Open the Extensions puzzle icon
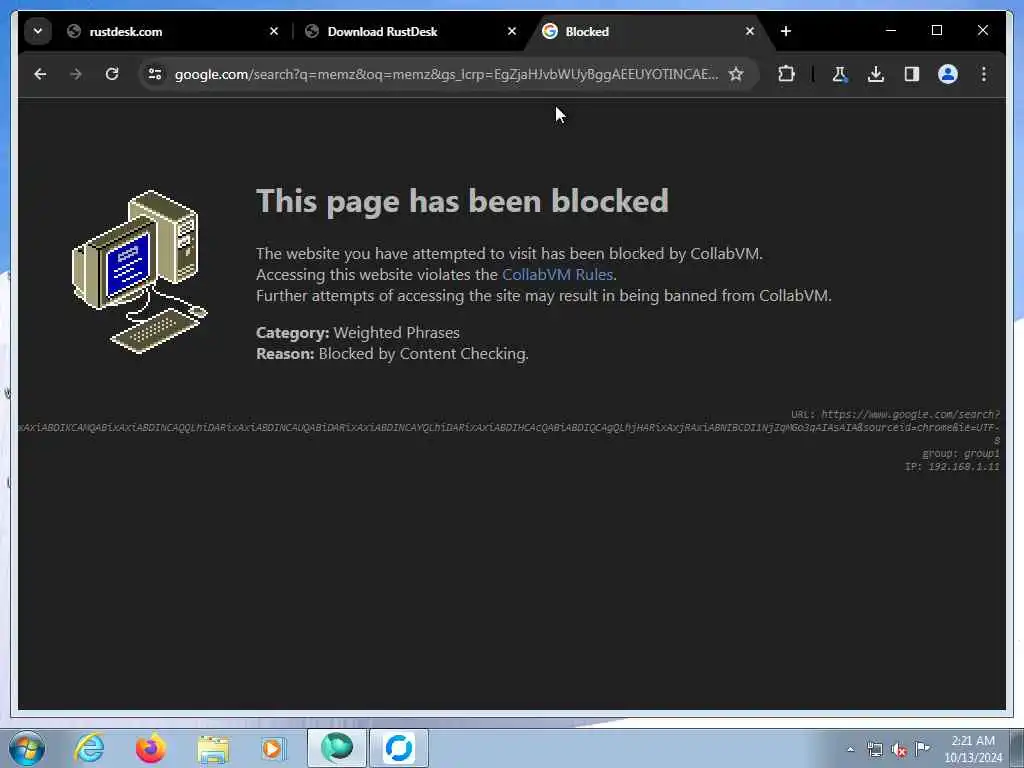Viewport: 1024px width, 768px height. point(786,74)
